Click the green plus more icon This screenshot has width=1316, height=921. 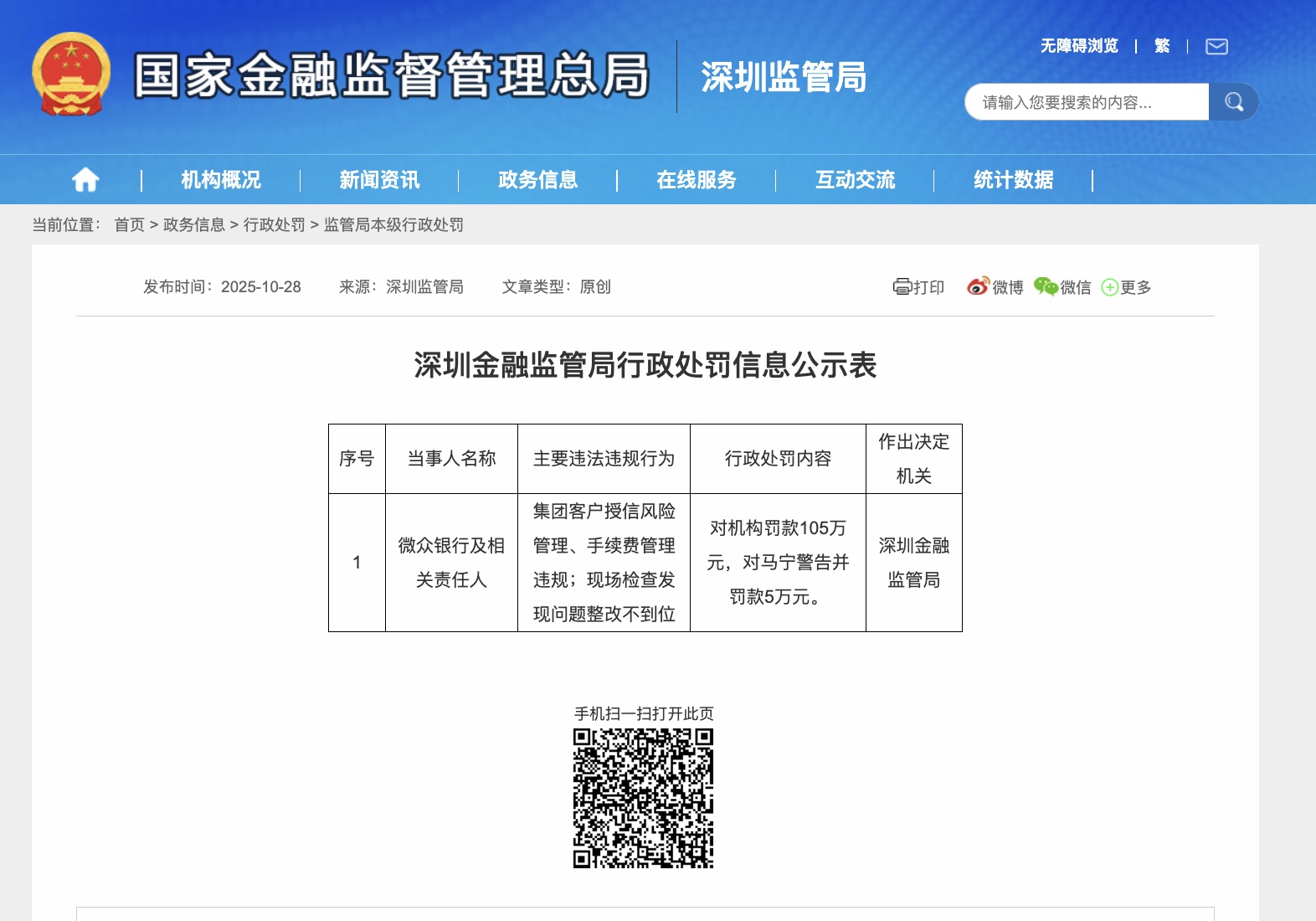pos(1109,287)
